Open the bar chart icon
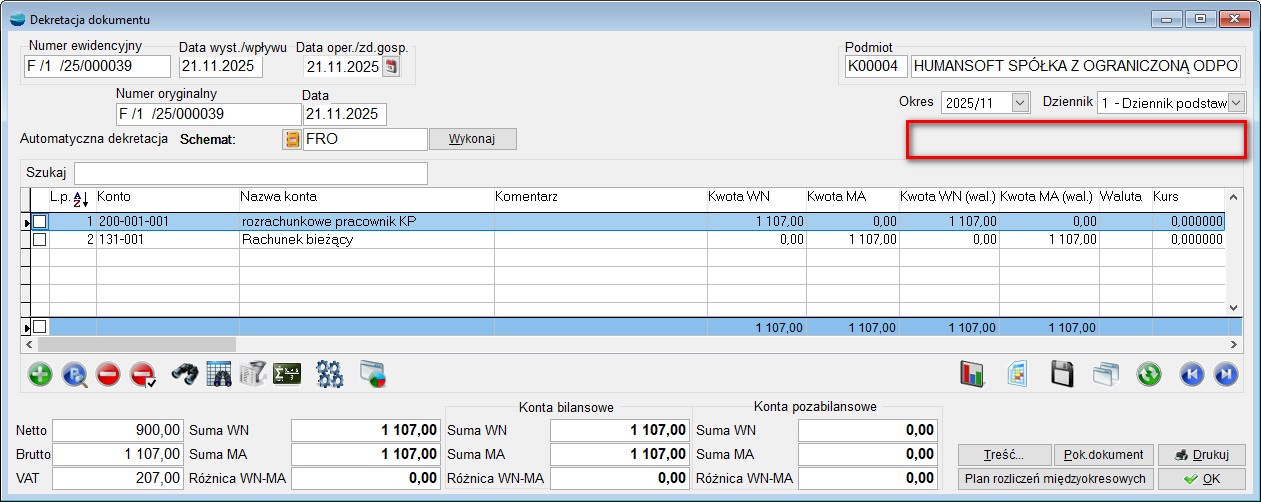The width and height of the screenshot is (1261, 502). coord(972,375)
